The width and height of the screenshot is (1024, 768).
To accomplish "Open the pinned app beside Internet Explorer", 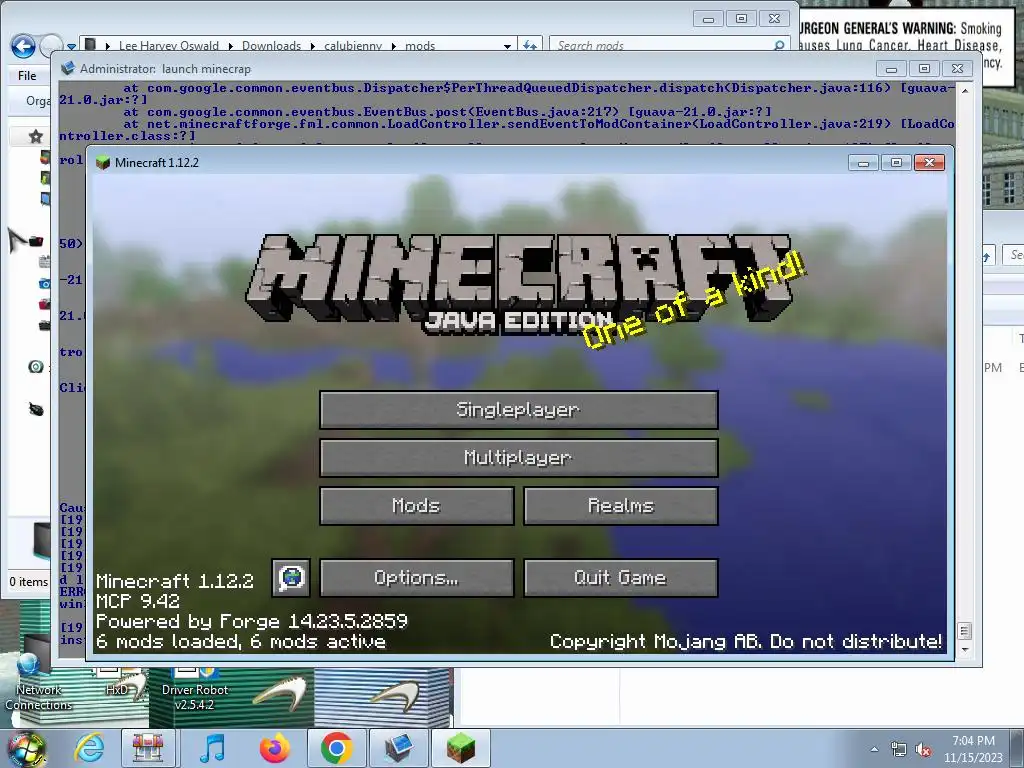I will pyautogui.click(x=148, y=748).
